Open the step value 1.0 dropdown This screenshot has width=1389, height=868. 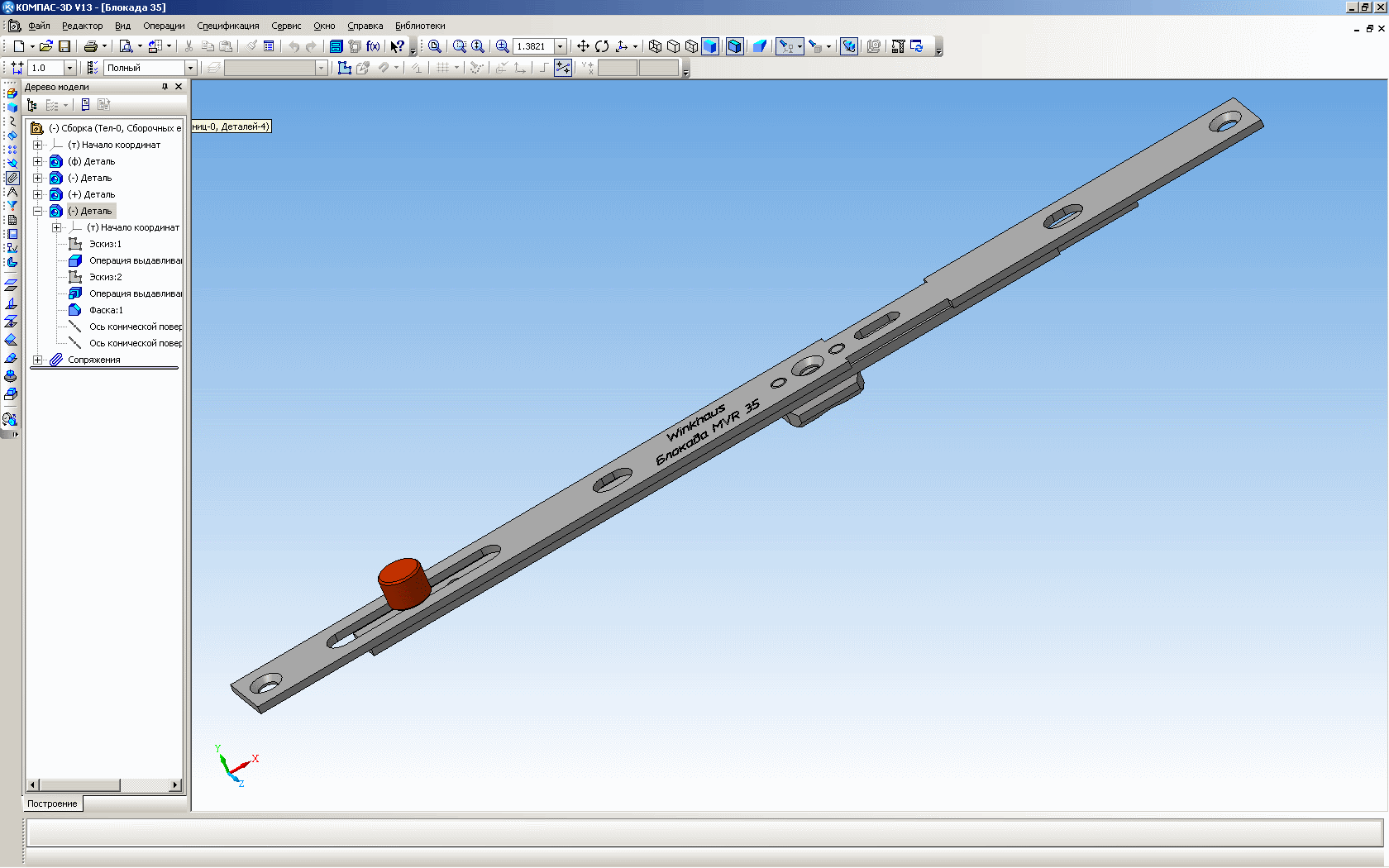click(69, 68)
